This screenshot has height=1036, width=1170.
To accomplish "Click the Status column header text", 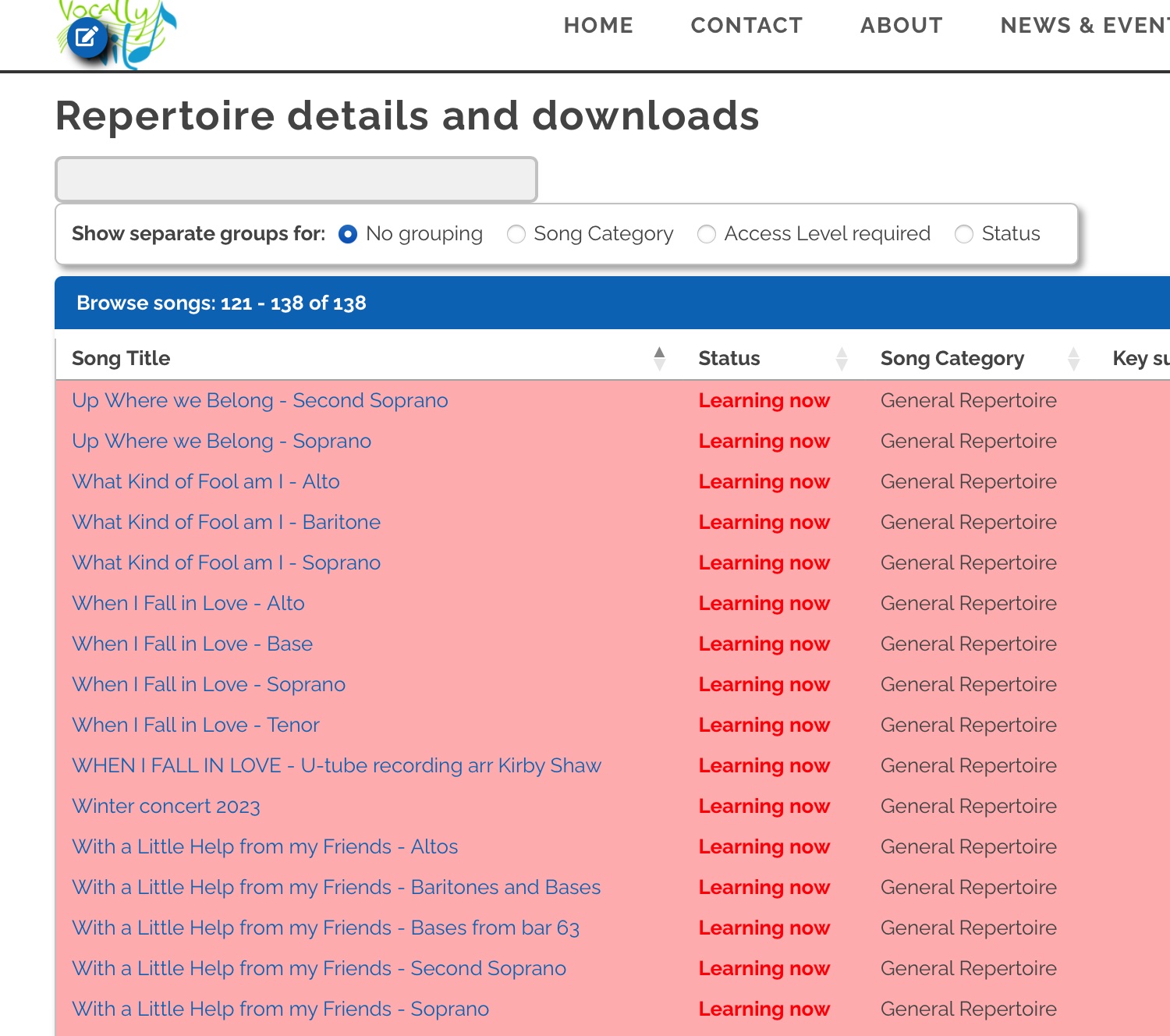I will coord(729,358).
